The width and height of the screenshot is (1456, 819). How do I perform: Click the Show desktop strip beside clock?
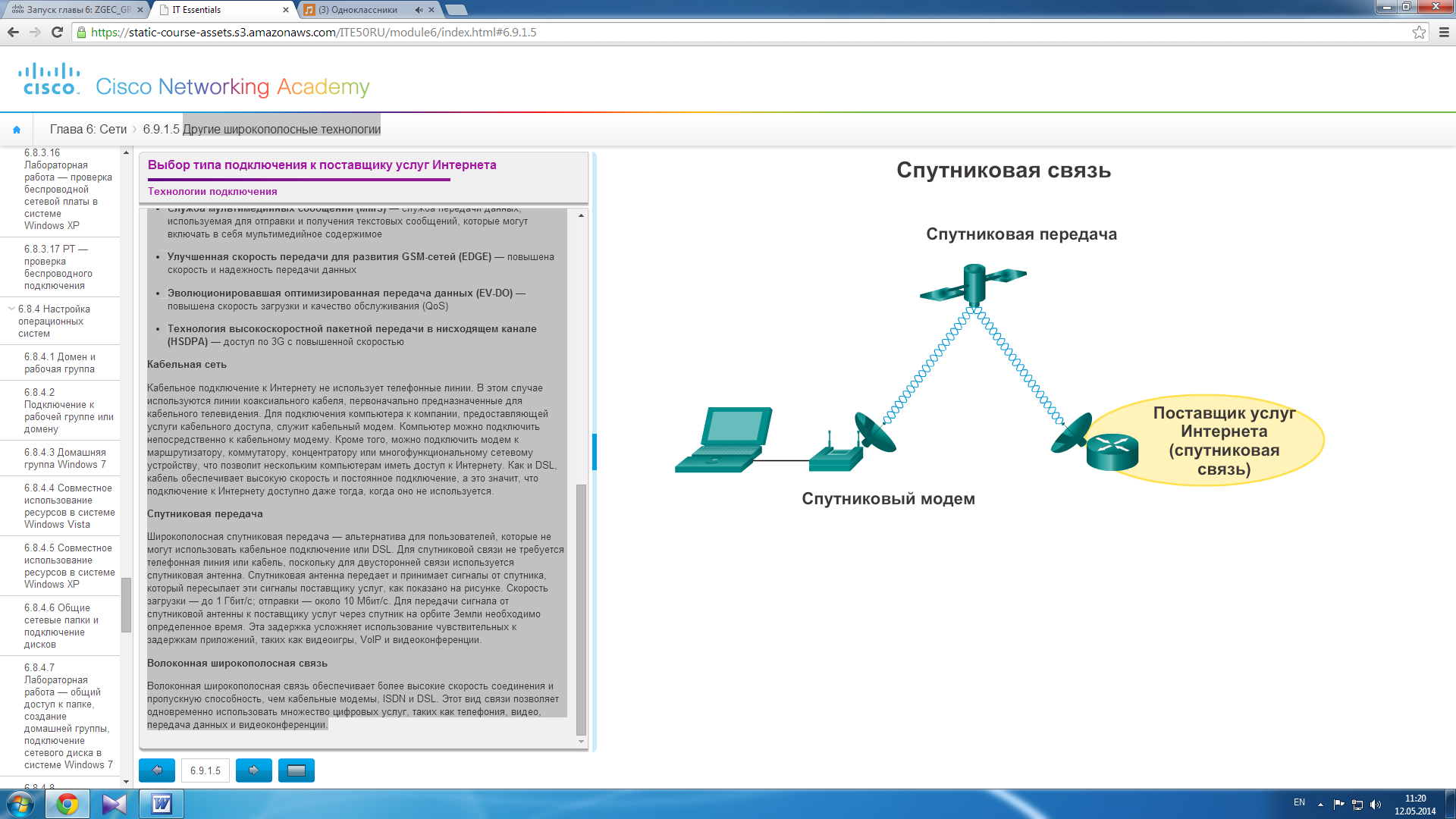(1450, 804)
